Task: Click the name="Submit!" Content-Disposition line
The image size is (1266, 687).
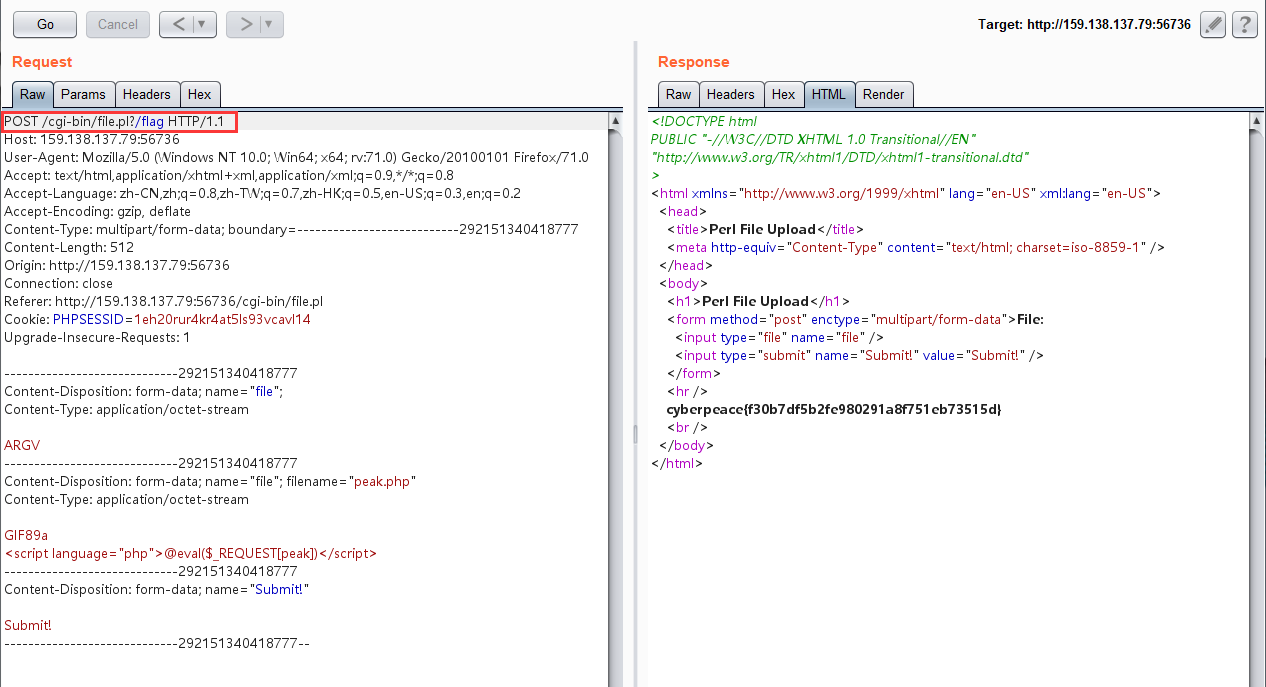Action: click(157, 590)
